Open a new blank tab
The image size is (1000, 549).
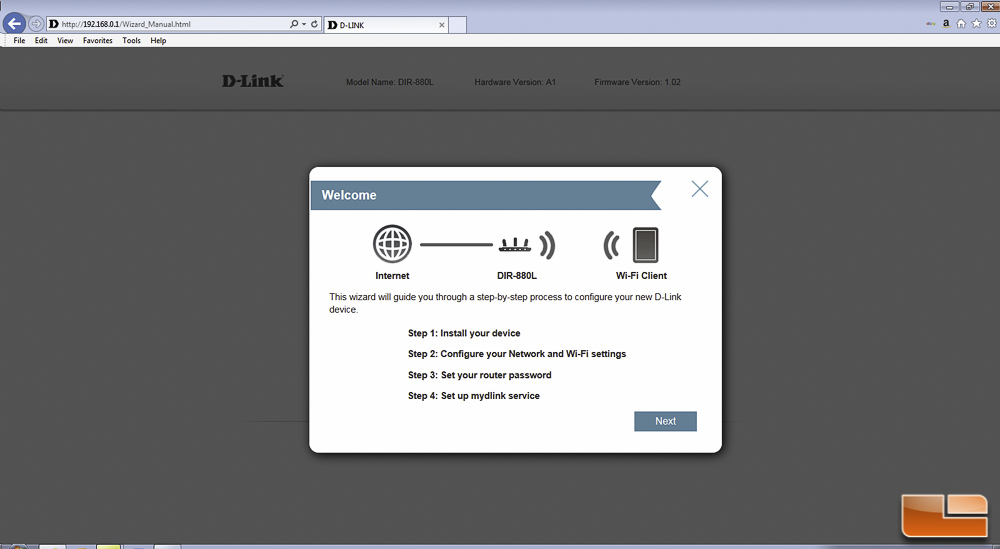(458, 25)
